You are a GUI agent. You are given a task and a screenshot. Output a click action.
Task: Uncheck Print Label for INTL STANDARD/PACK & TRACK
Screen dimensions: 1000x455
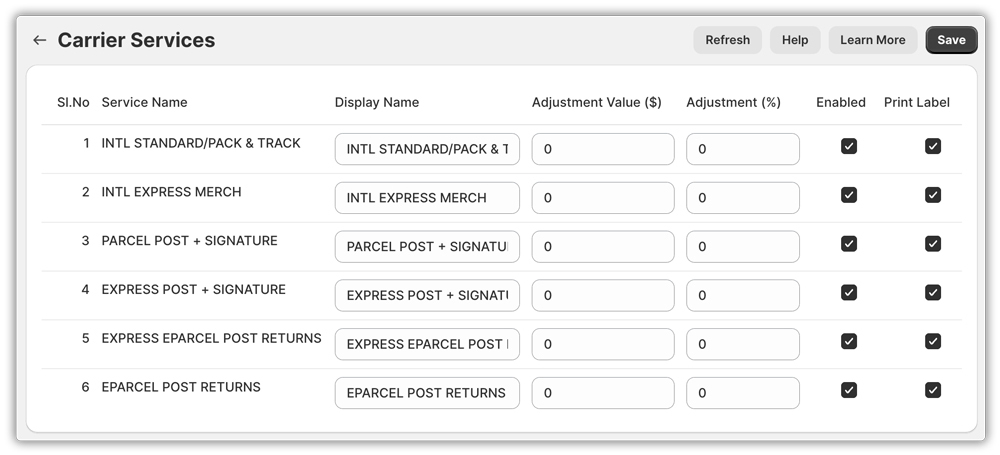pos(932,147)
